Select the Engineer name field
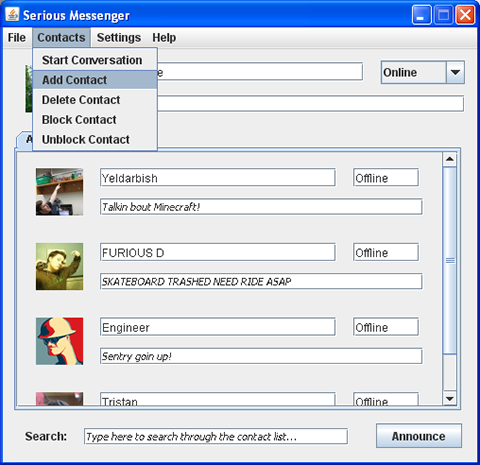This screenshot has width=480, height=465. coord(218,327)
